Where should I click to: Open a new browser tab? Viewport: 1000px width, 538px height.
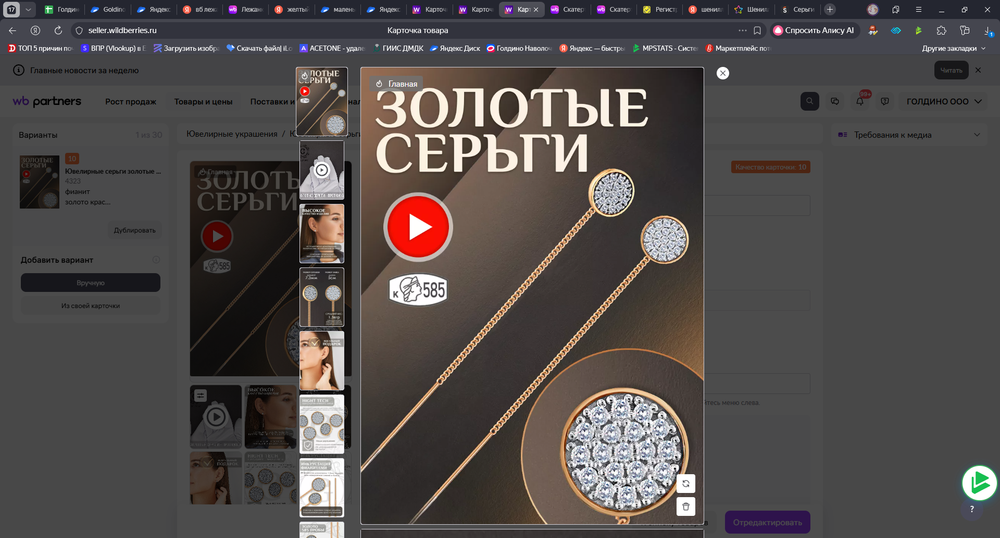[830, 10]
